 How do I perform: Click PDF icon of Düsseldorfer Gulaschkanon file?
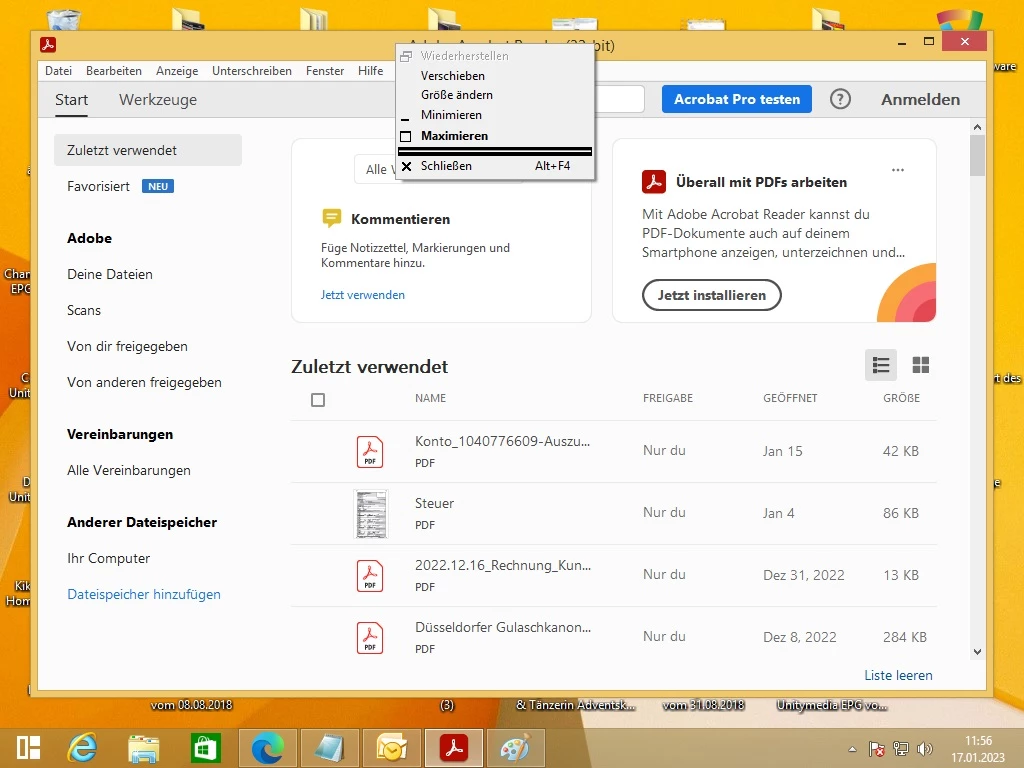coord(370,638)
